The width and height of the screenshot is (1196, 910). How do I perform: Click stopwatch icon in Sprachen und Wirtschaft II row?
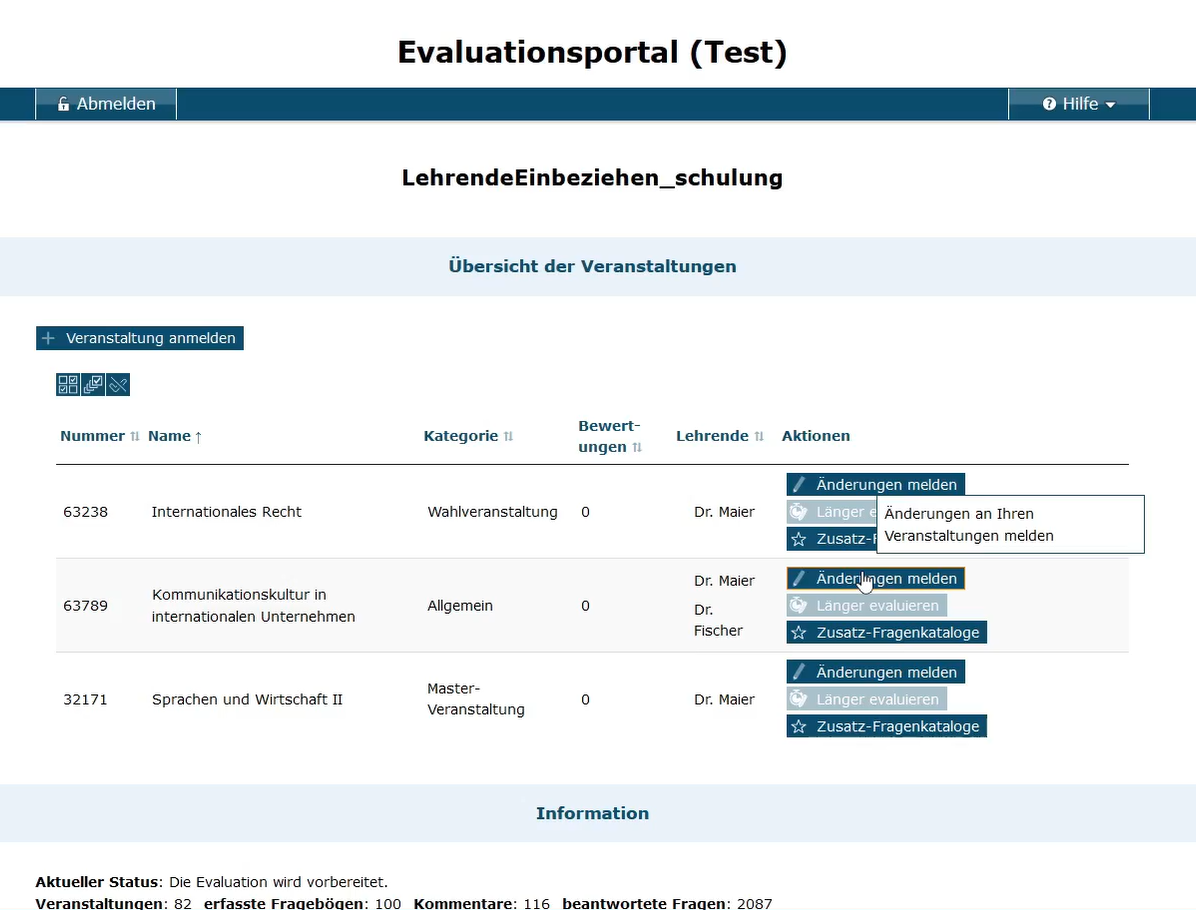tap(799, 699)
